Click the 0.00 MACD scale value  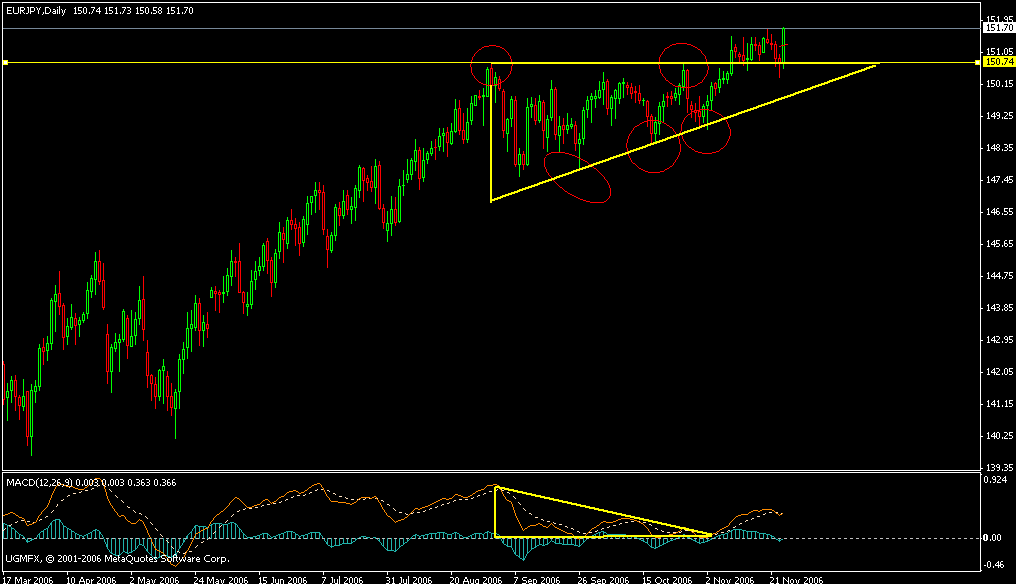point(993,537)
